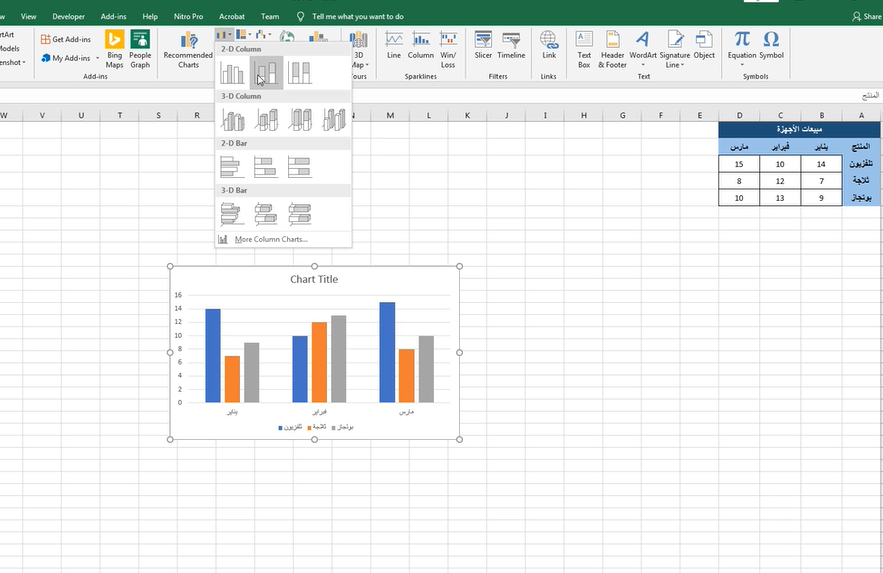This screenshot has height=573, width=883.
Task: Open Insert Waterfall Chart dropdown
Action: (x=263, y=35)
